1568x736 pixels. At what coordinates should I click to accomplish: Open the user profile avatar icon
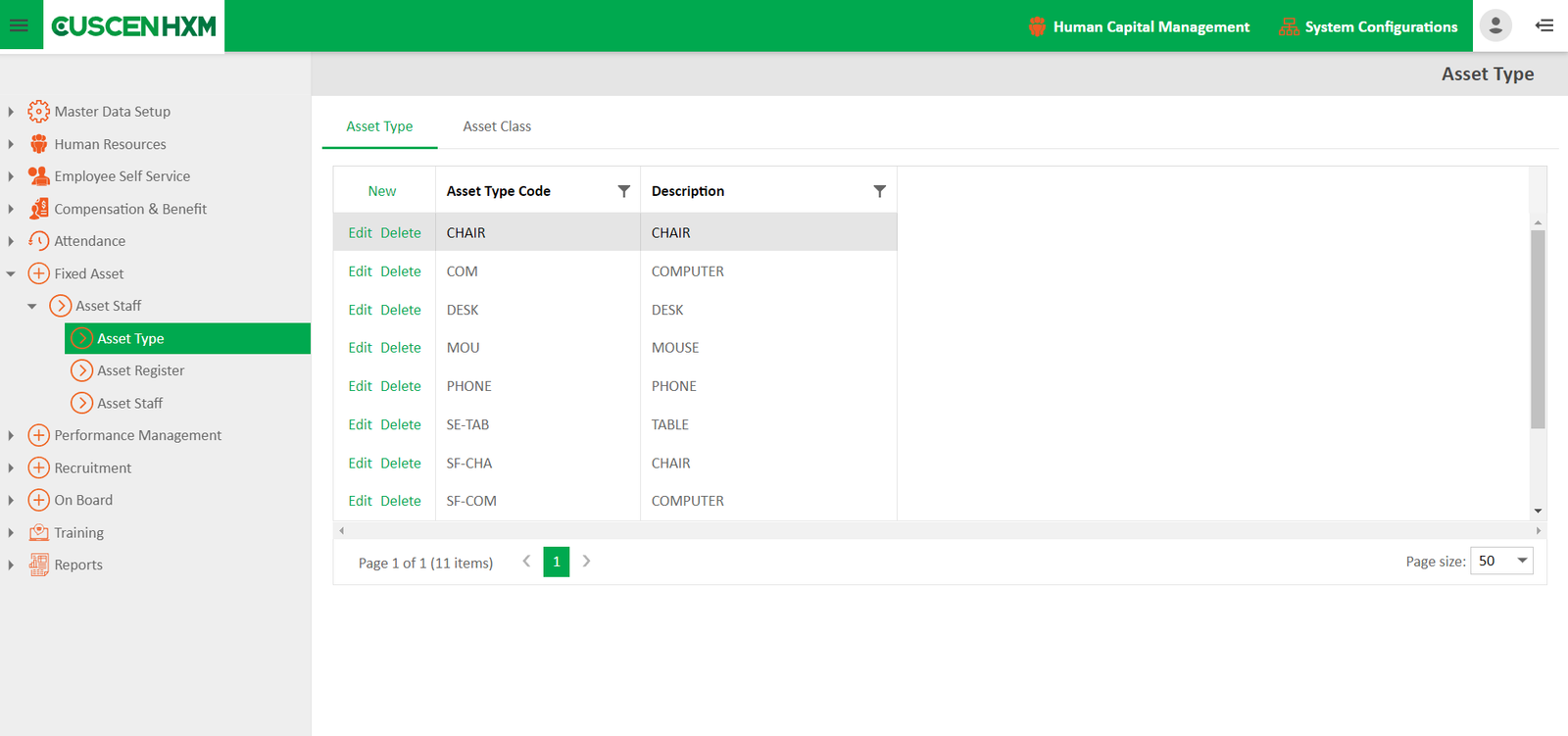point(1495,25)
